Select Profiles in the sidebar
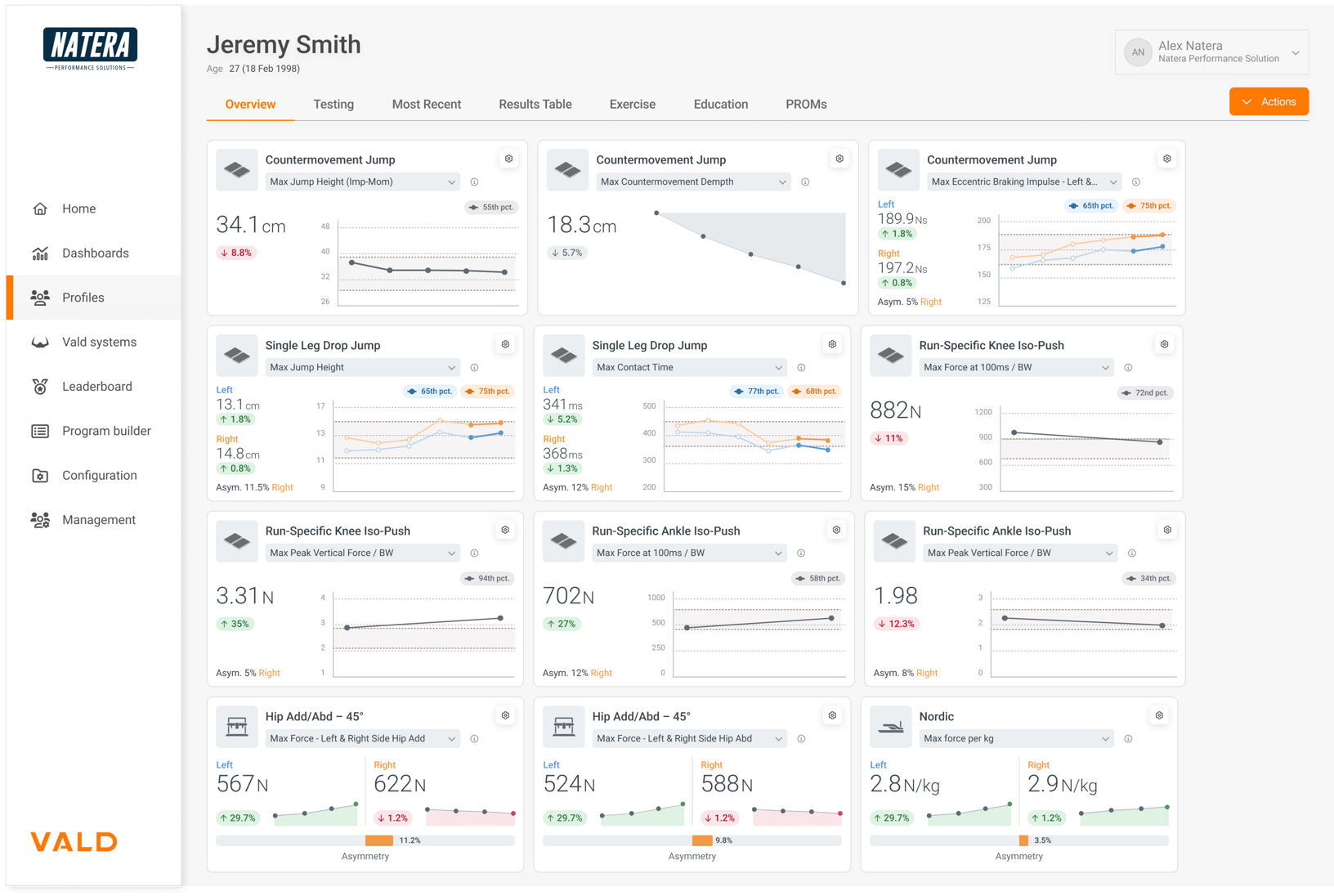 93,298
